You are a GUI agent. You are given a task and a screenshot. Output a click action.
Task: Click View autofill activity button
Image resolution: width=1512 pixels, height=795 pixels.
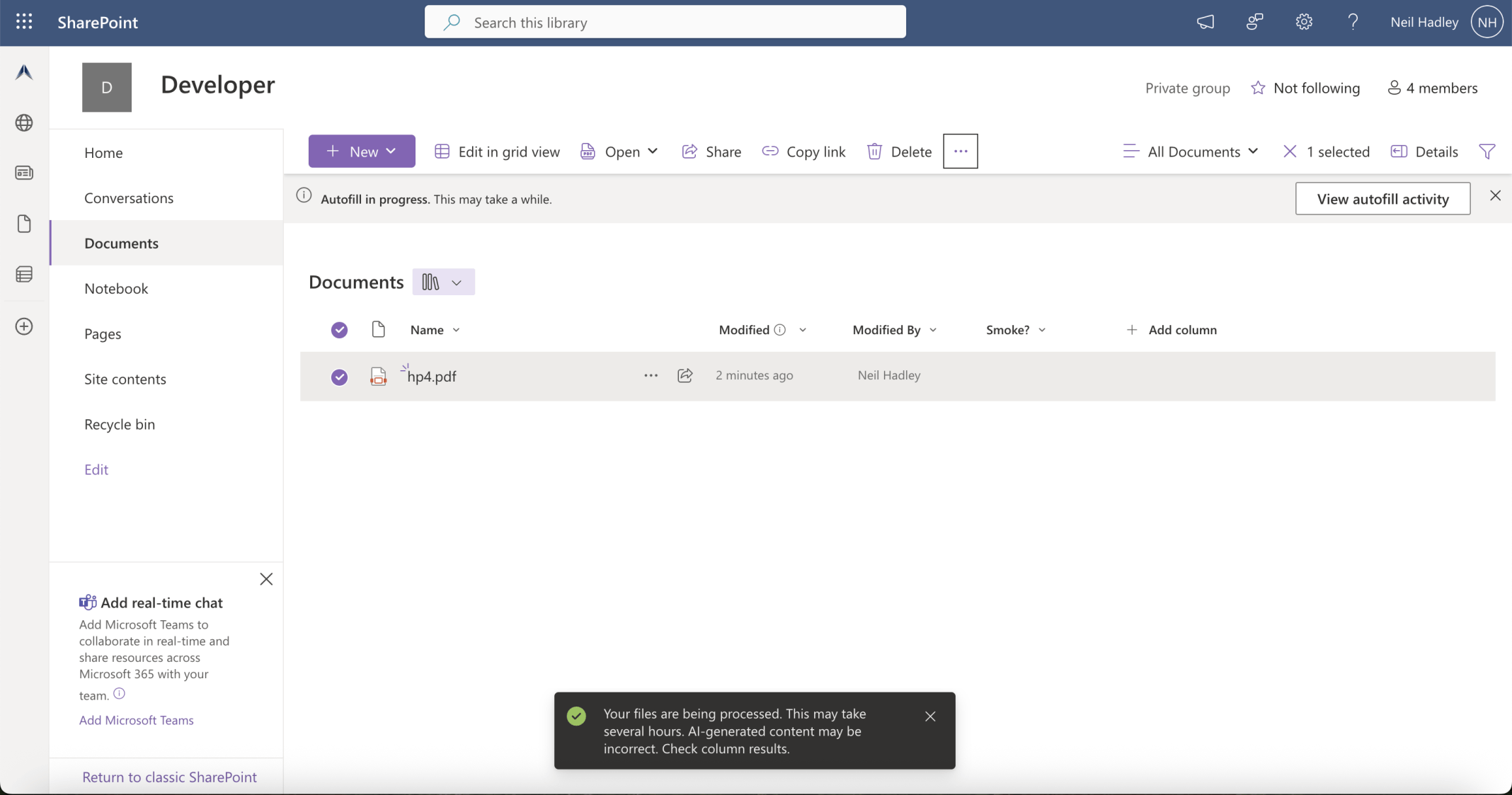click(1382, 199)
